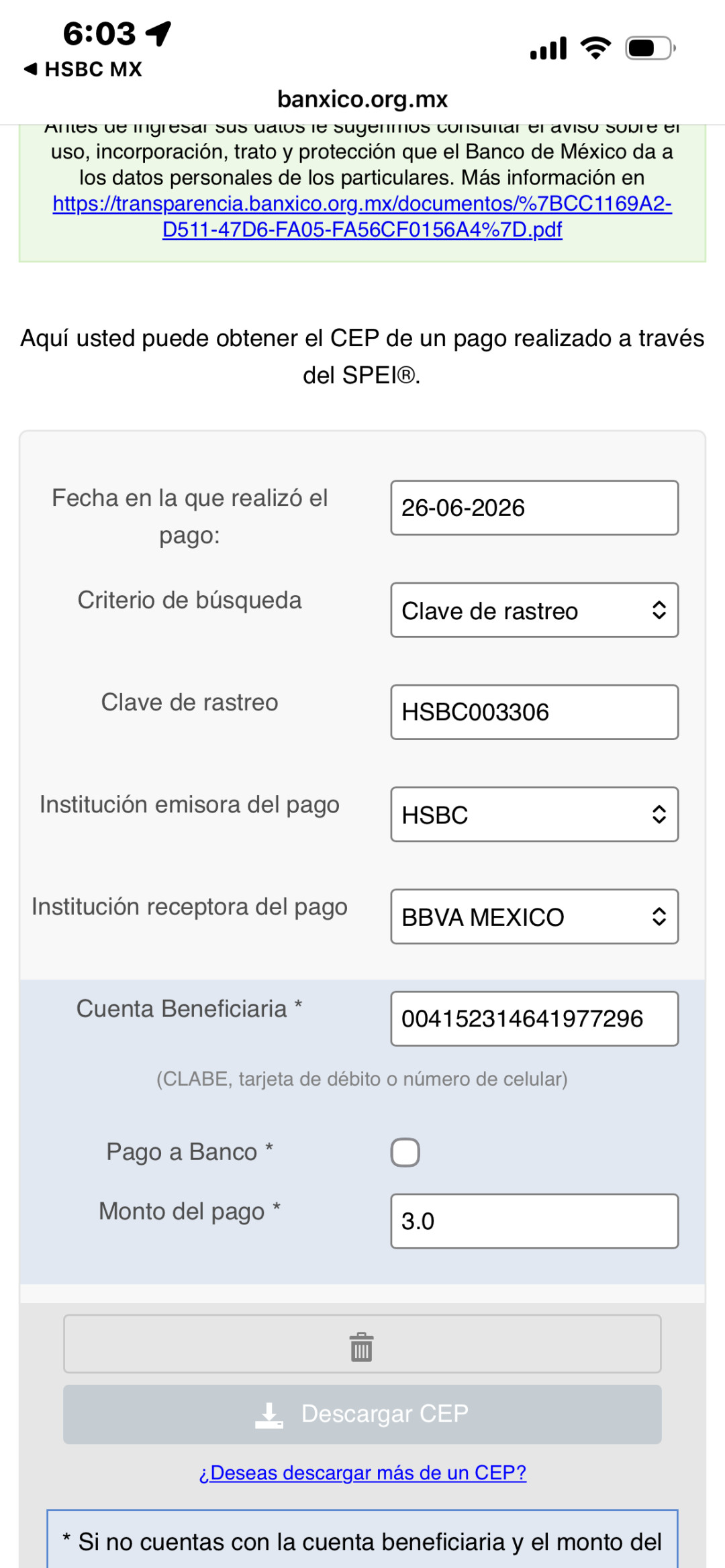Image resolution: width=725 pixels, height=1568 pixels.
Task: Open the transparencia.banxico.org.mx PDF link
Action: pos(362,216)
